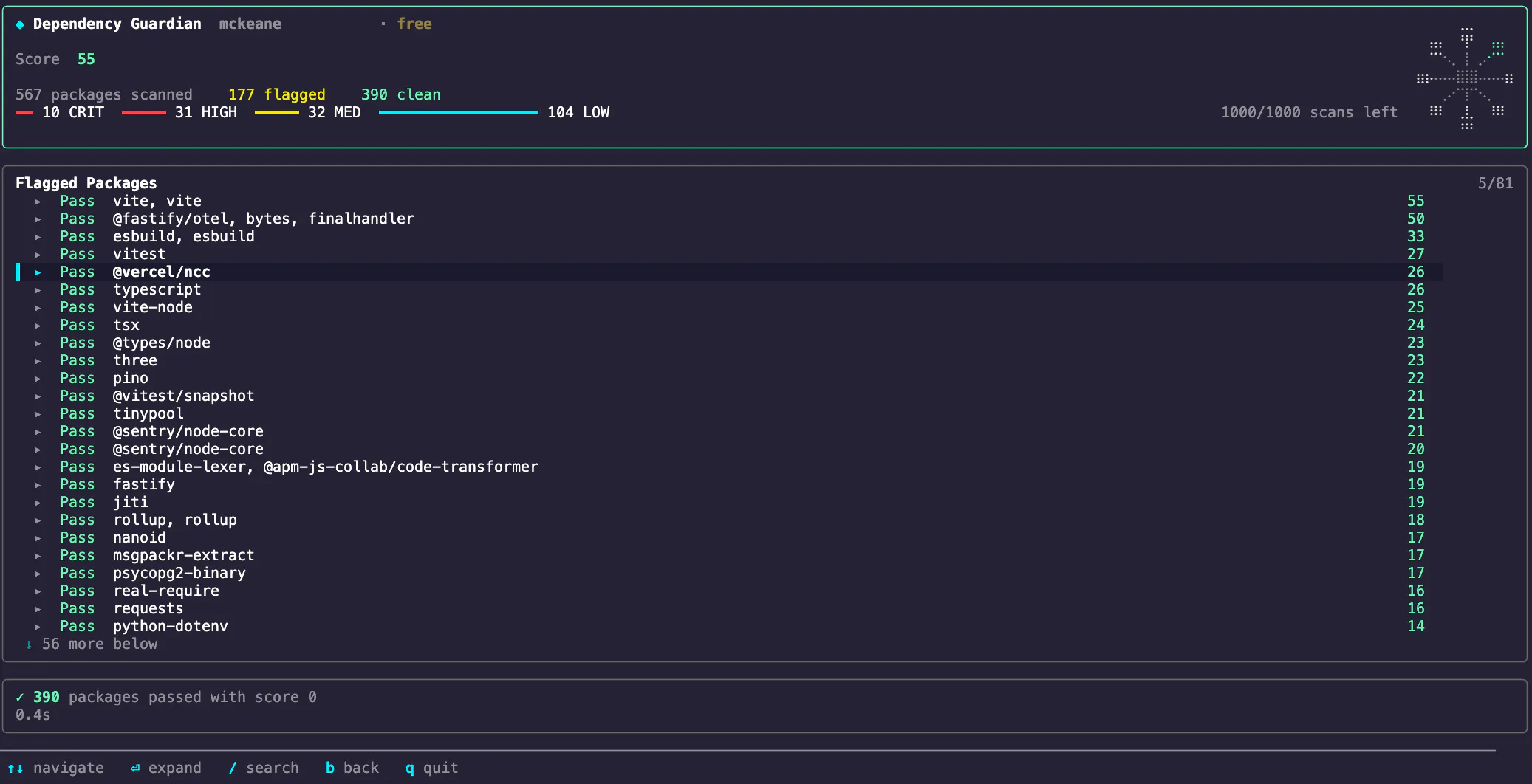The width and height of the screenshot is (1532, 784).
Task: Select the msgpackr-extract package row
Action: click(x=728, y=555)
